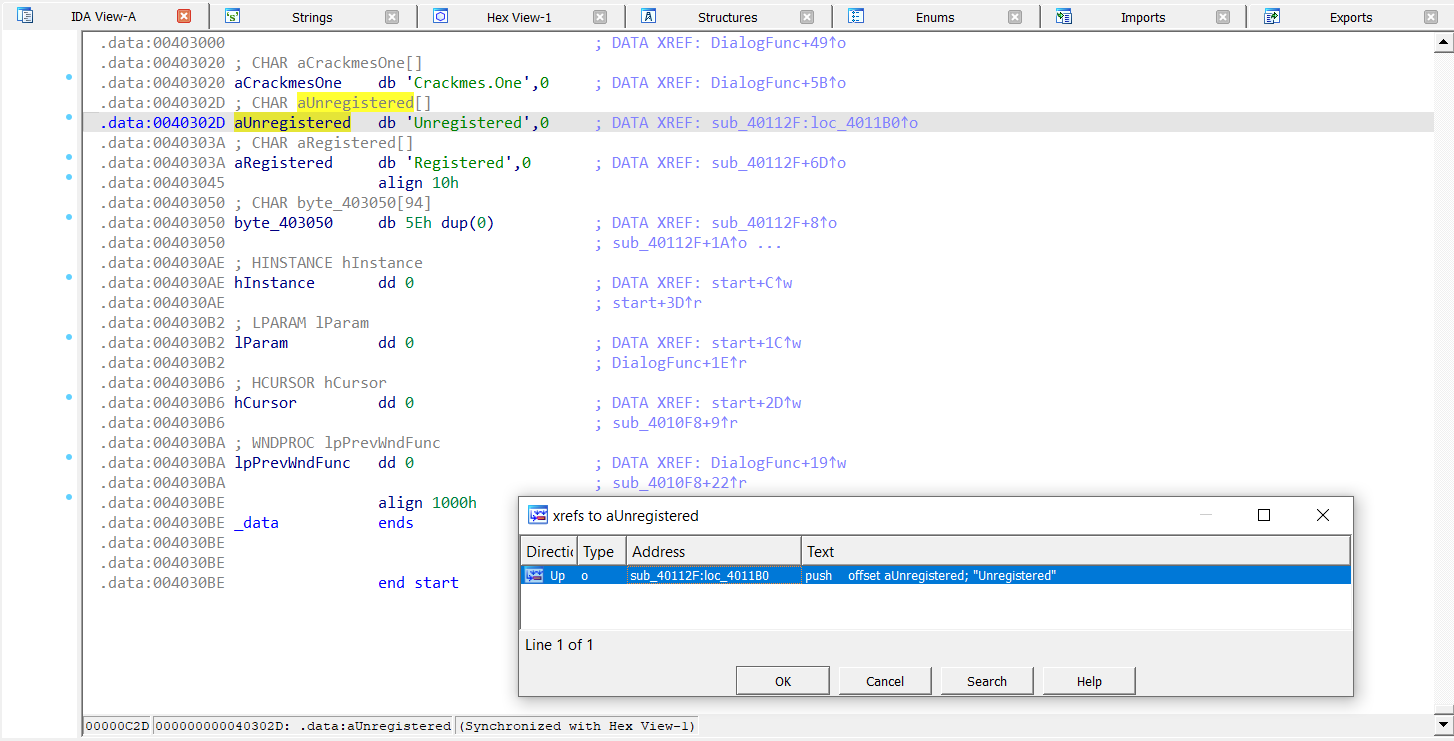Click OK in xrefs dialog
Screen dimensions: 1454x741
point(783,681)
